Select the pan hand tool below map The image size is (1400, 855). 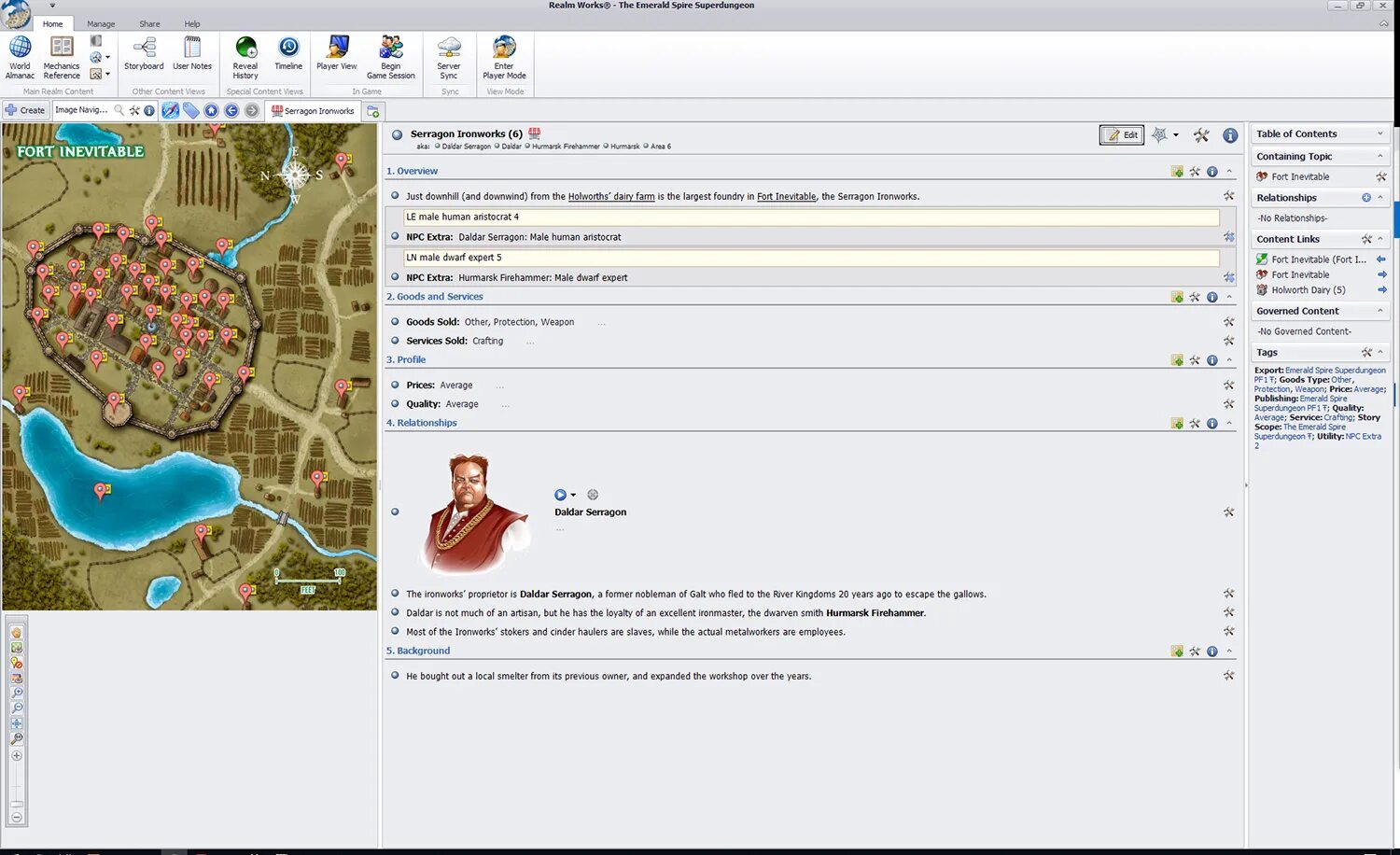(x=17, y=633)
